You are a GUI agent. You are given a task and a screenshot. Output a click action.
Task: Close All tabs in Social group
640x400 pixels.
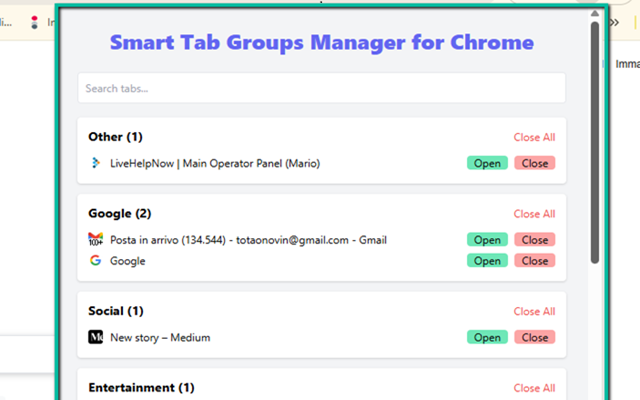click(x=534, y=311)
